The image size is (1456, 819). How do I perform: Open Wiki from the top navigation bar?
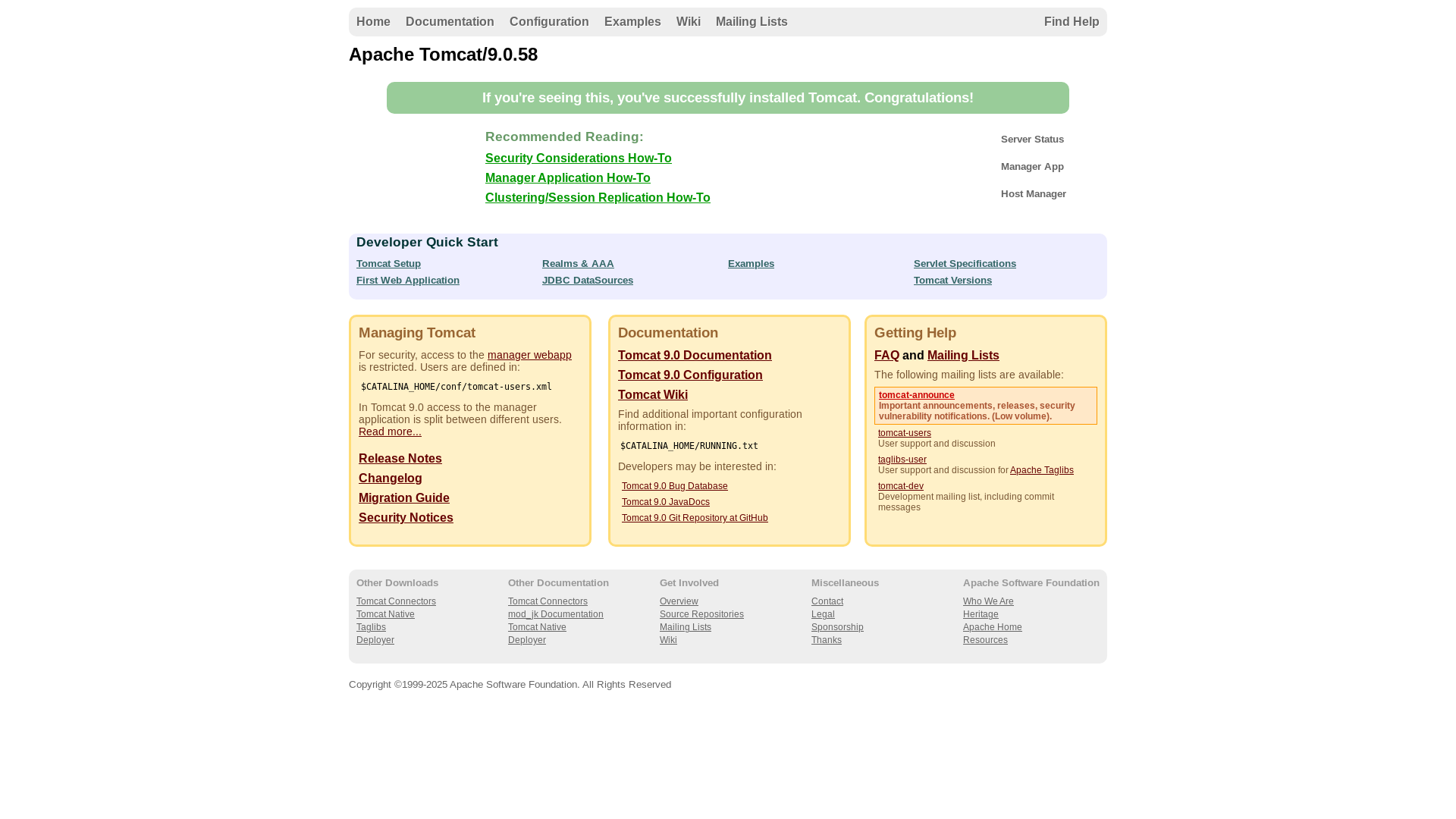pos(689,22)
